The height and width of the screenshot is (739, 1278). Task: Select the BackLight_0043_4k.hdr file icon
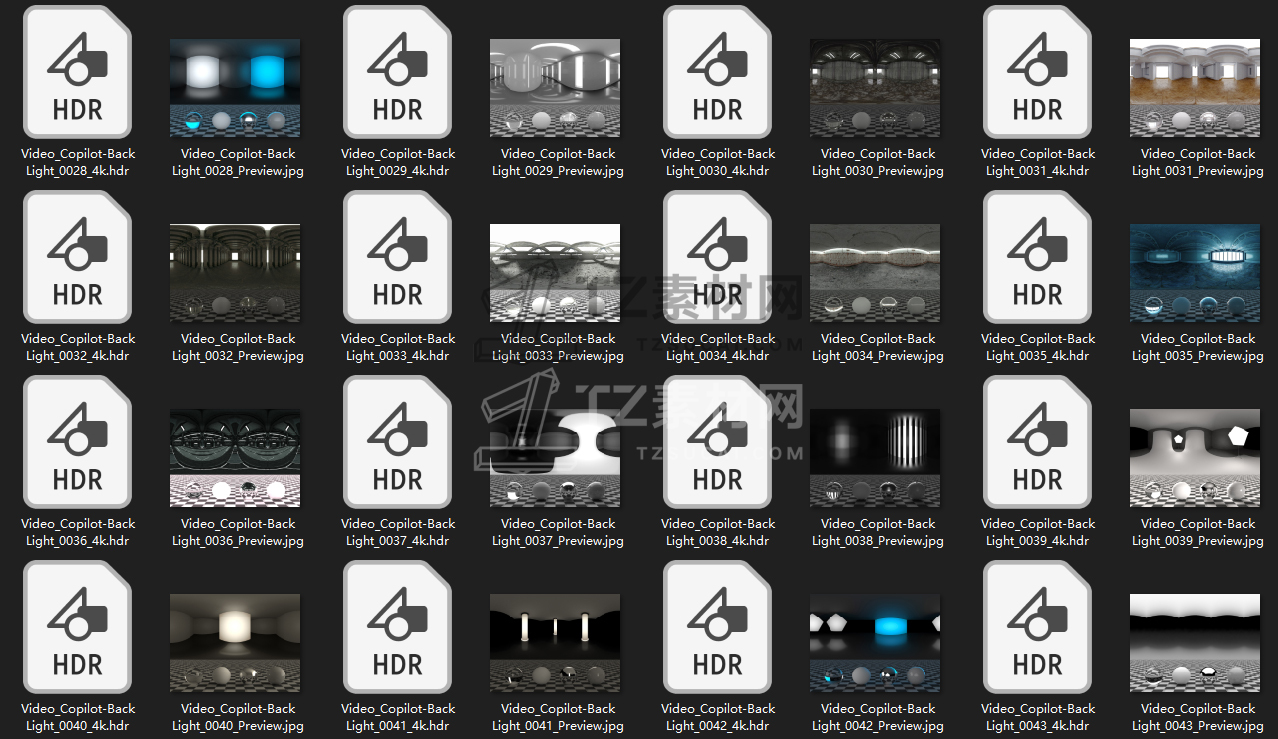tap(1038, 627)
